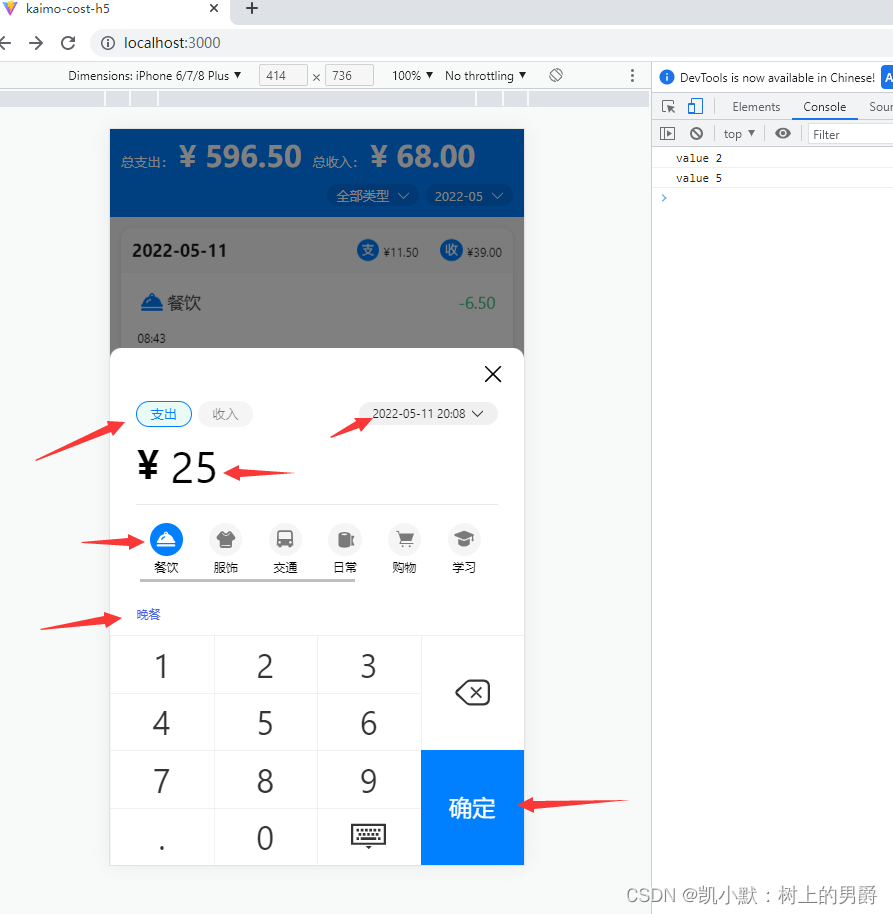
Task: Click the 支 expense badge icon for 2022-05-11
Action: click(x=368, y=251)
